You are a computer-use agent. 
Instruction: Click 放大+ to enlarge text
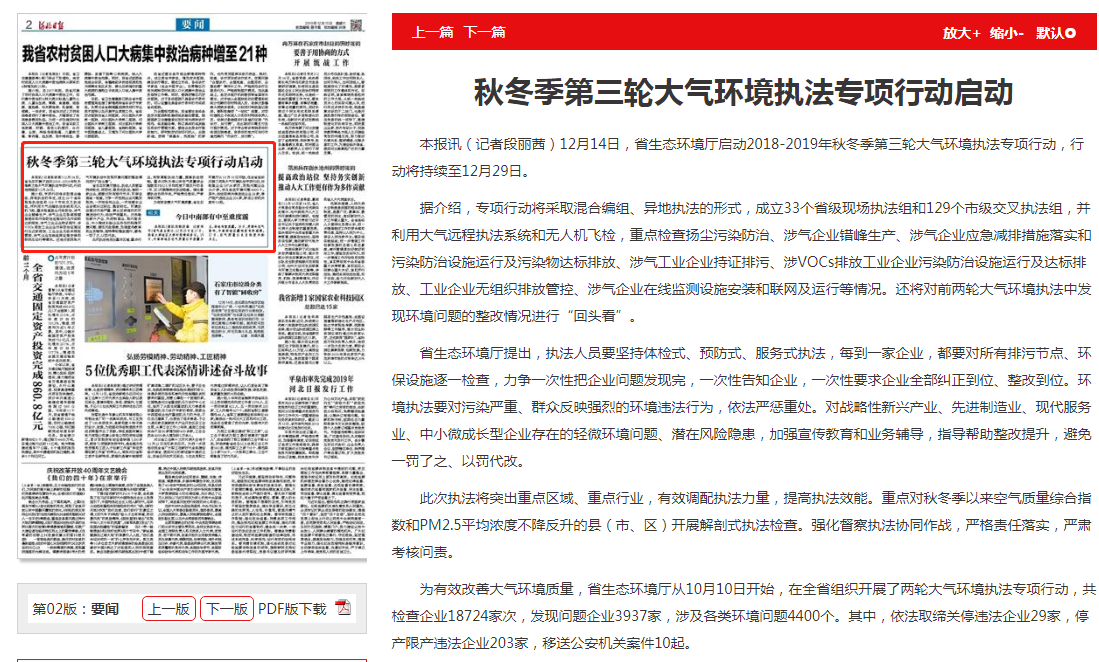coord(961,33)
